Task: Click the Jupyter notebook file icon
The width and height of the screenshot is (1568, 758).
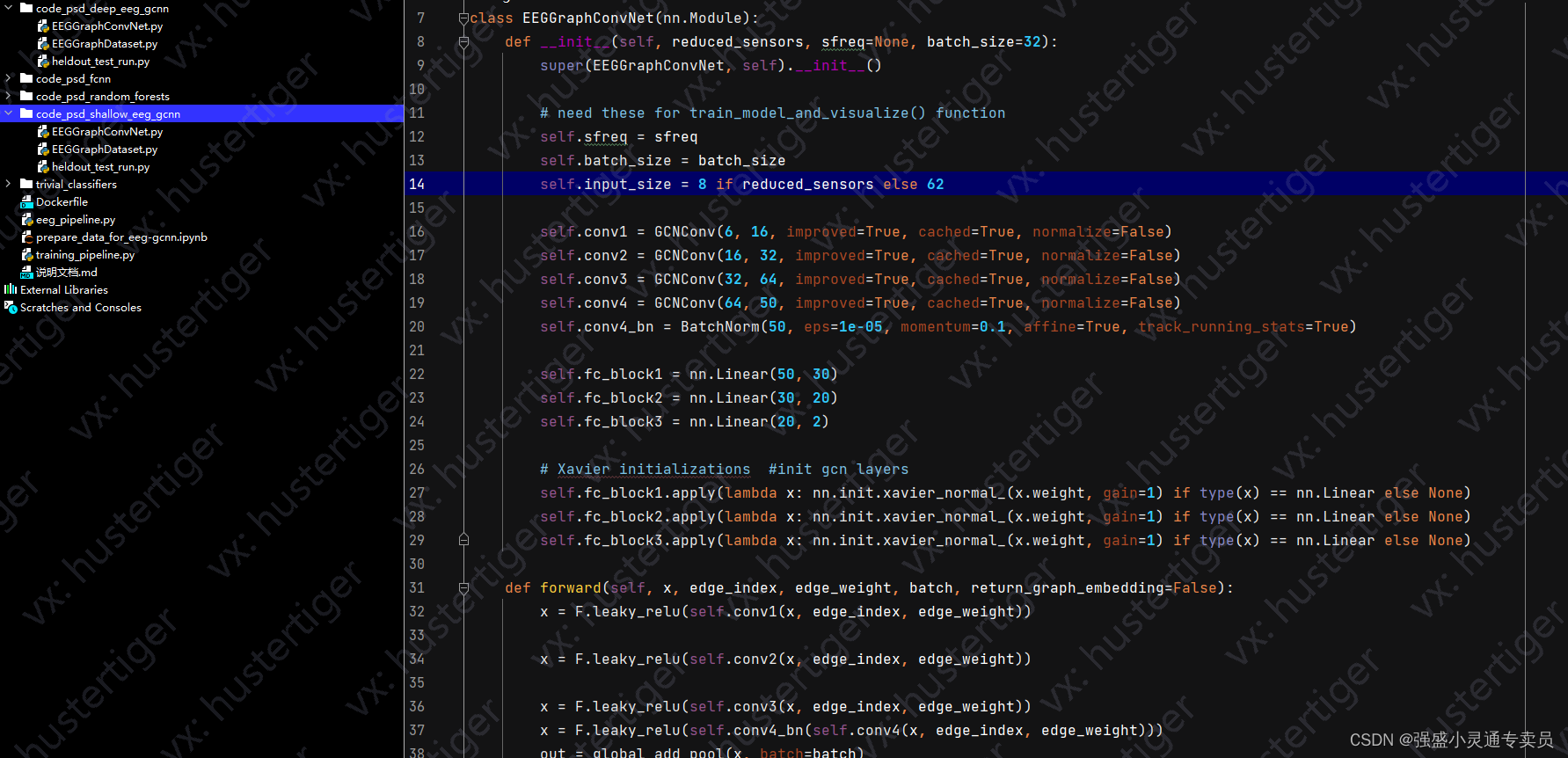Action: pyautogui.click(x=26, y=237)
